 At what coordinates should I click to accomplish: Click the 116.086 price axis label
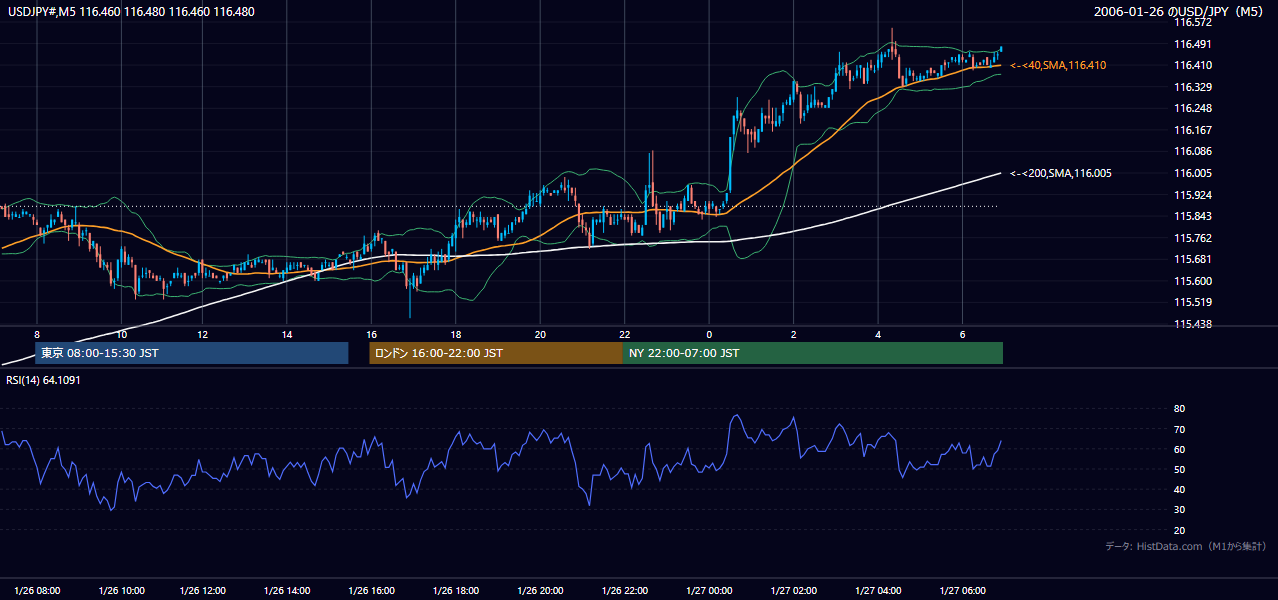pyautogui.click(x=1191, y=151)
